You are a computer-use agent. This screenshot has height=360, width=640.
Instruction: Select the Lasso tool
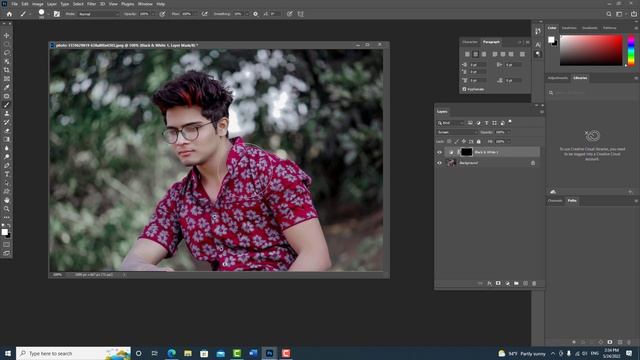click(7, 53)
